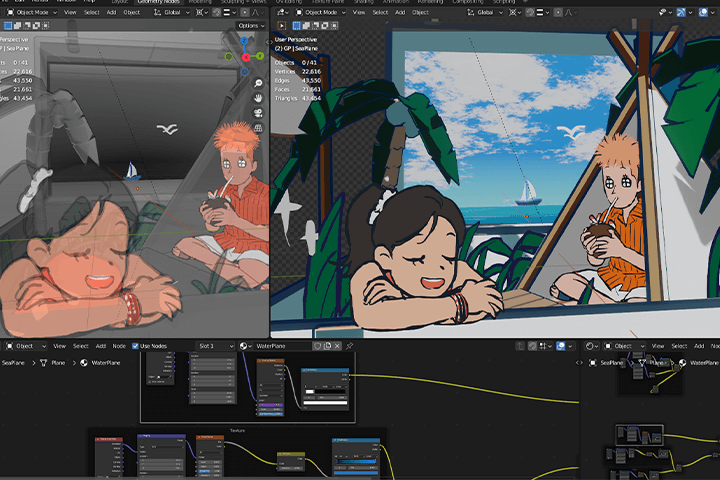Toggle the Use Nodes checkbox
Image resolution: width=720 pixels, height=480 pixels.
click(135, 346)
